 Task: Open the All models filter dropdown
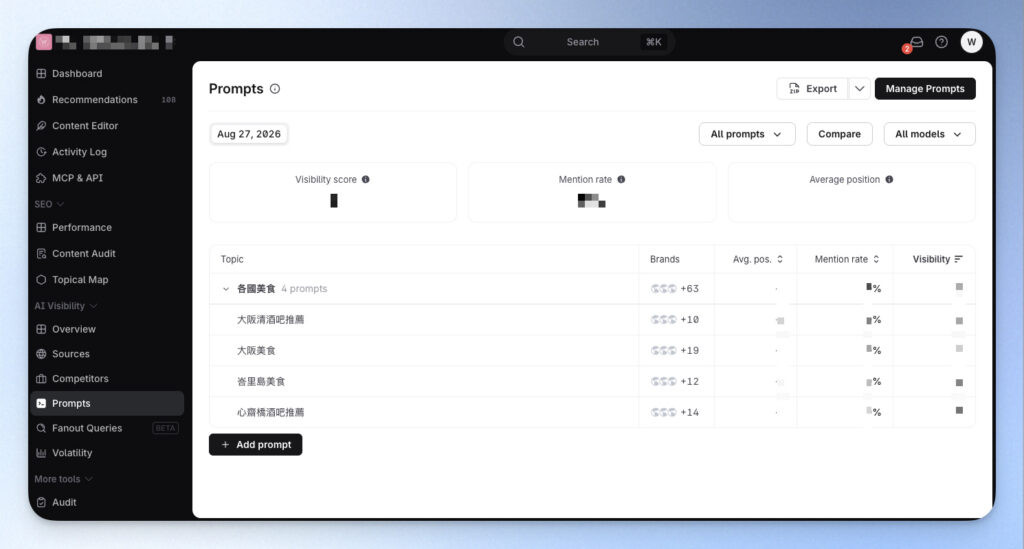pos(929,134)
